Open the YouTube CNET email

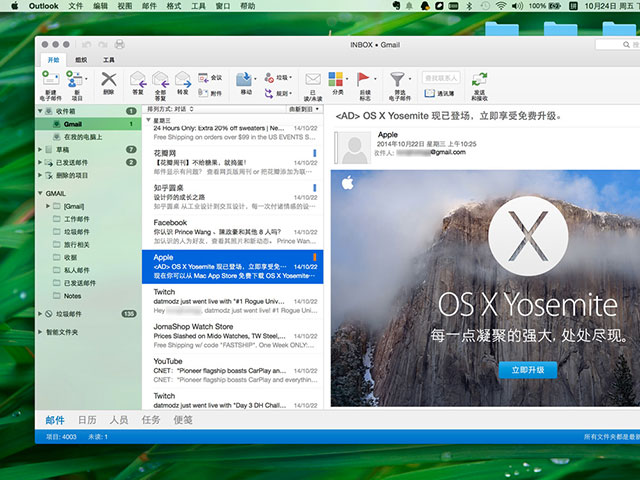[x=233, y=371]
